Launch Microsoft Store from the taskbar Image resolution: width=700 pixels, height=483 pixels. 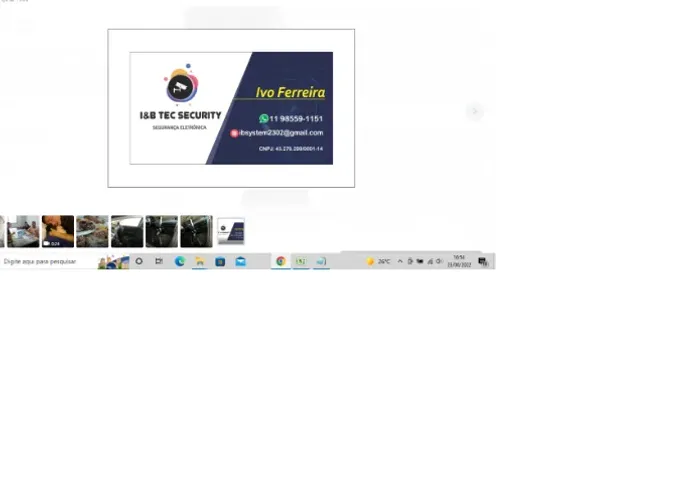[220, 262]
